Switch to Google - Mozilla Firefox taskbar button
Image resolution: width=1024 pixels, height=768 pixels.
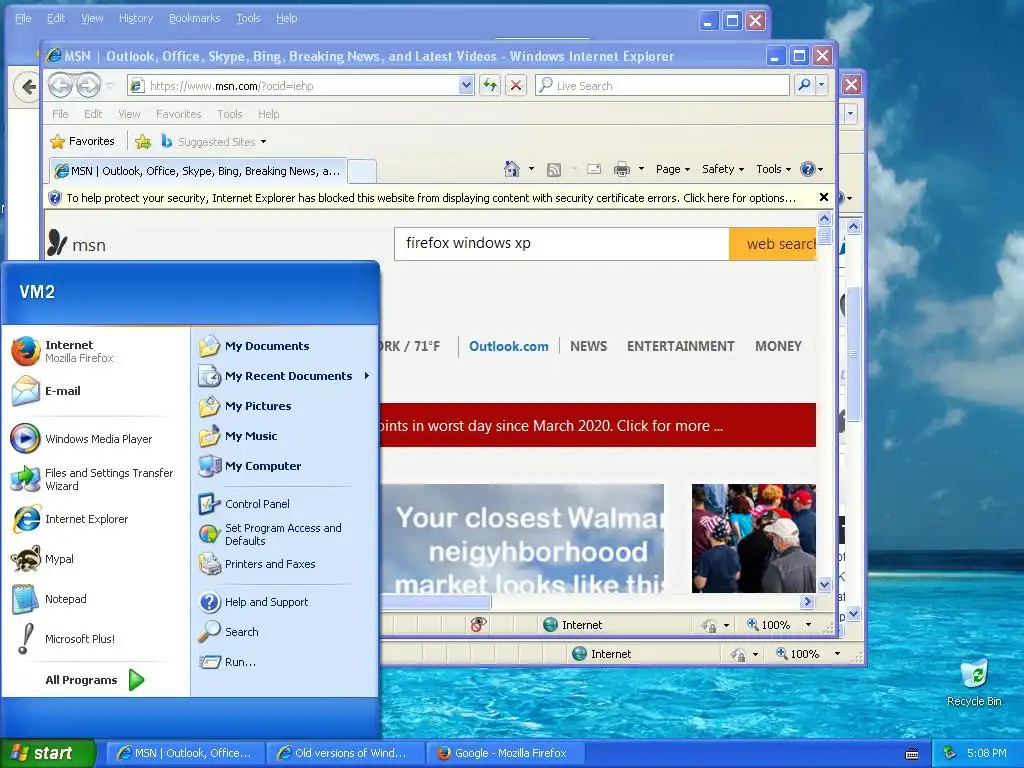505,753
